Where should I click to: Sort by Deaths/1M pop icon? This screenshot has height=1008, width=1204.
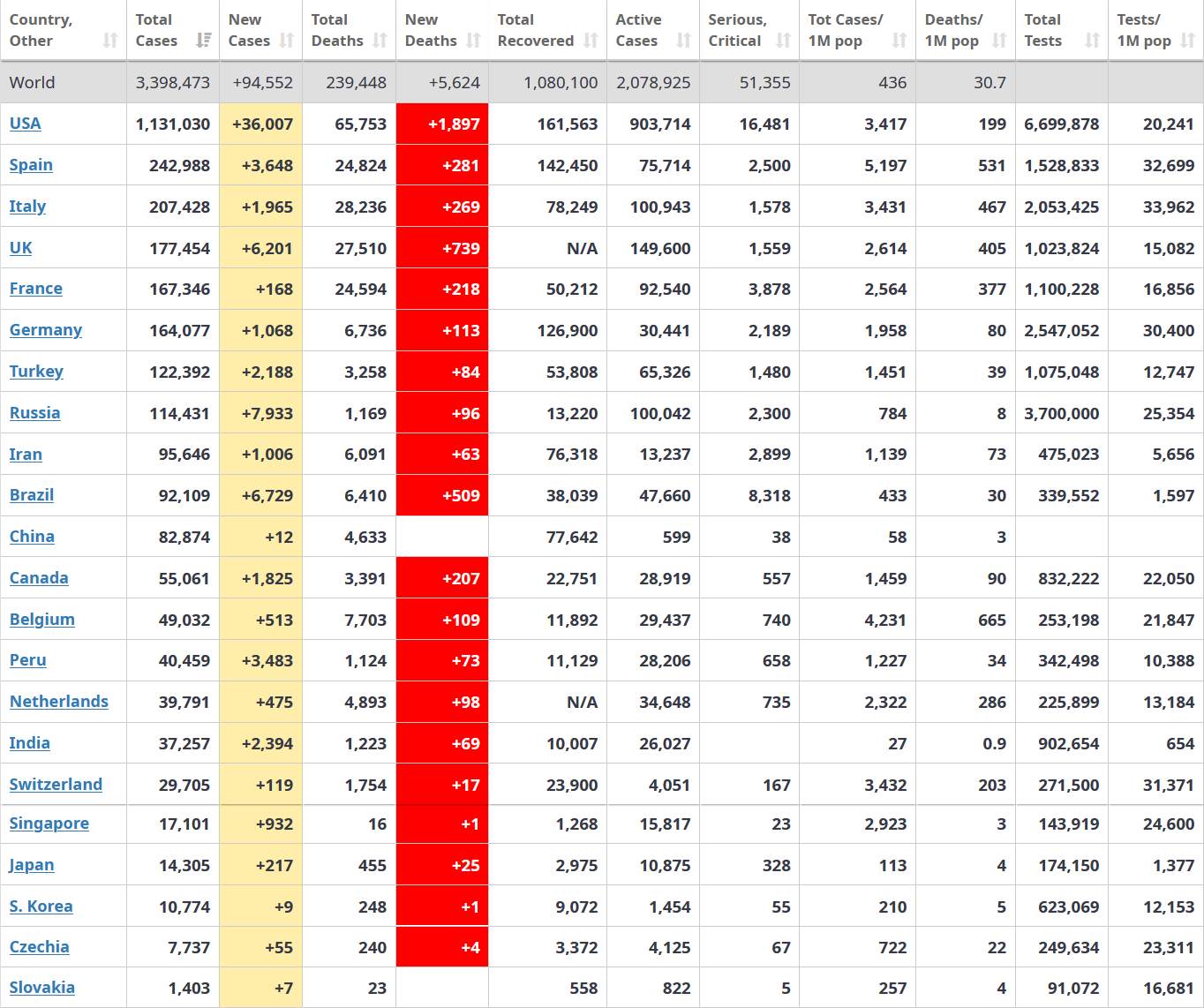pos(999,41)
